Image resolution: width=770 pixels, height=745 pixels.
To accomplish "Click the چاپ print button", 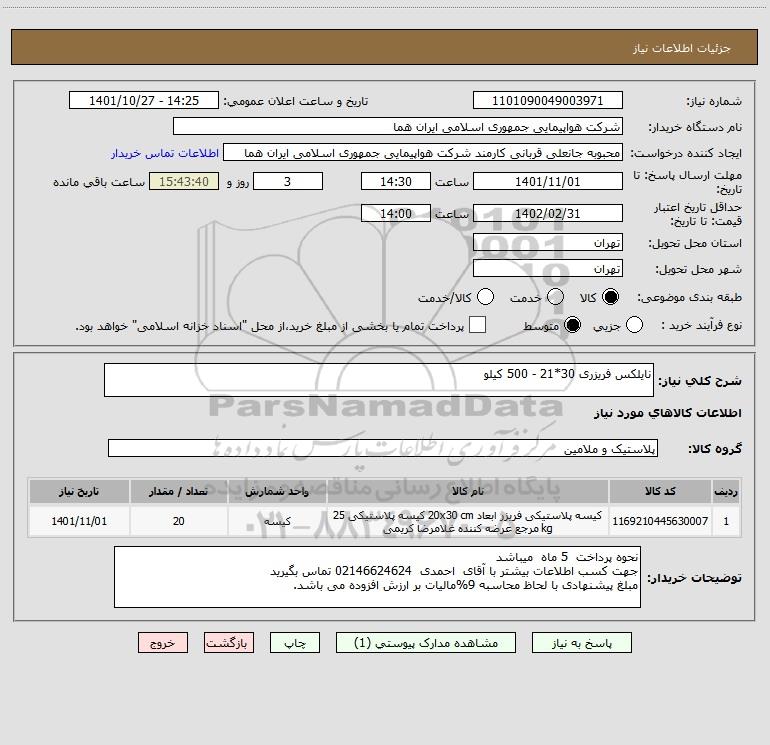I will coord(295,643).
